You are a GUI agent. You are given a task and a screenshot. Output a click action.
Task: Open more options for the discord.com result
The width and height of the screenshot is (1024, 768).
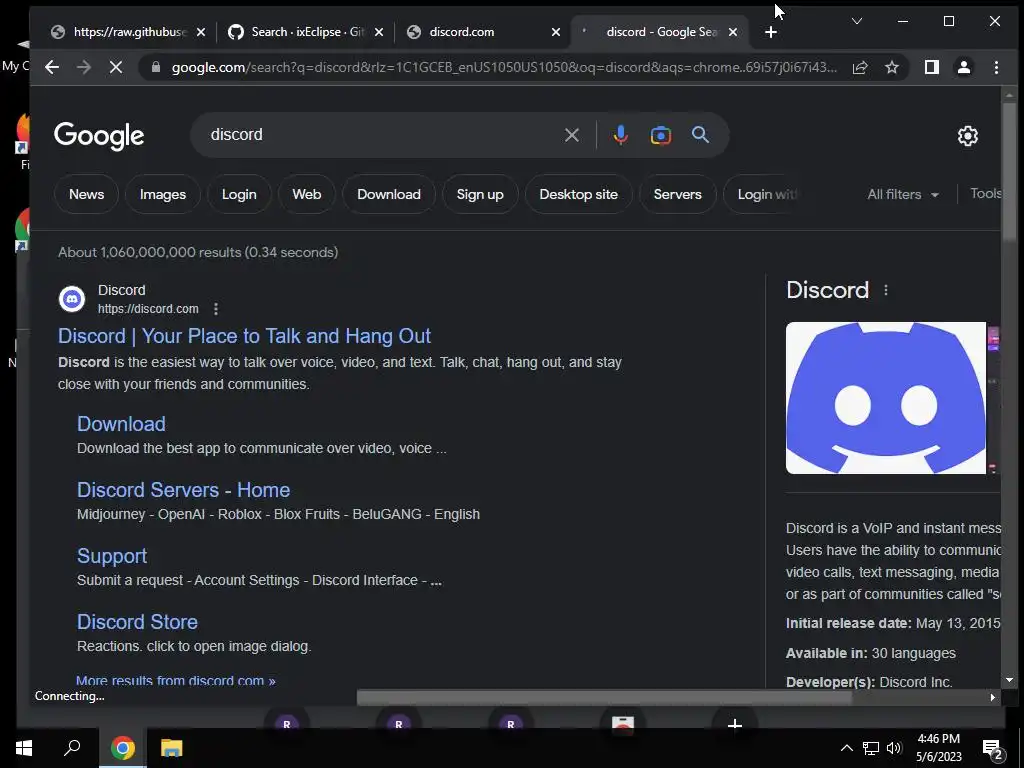[x=216, y=309]
